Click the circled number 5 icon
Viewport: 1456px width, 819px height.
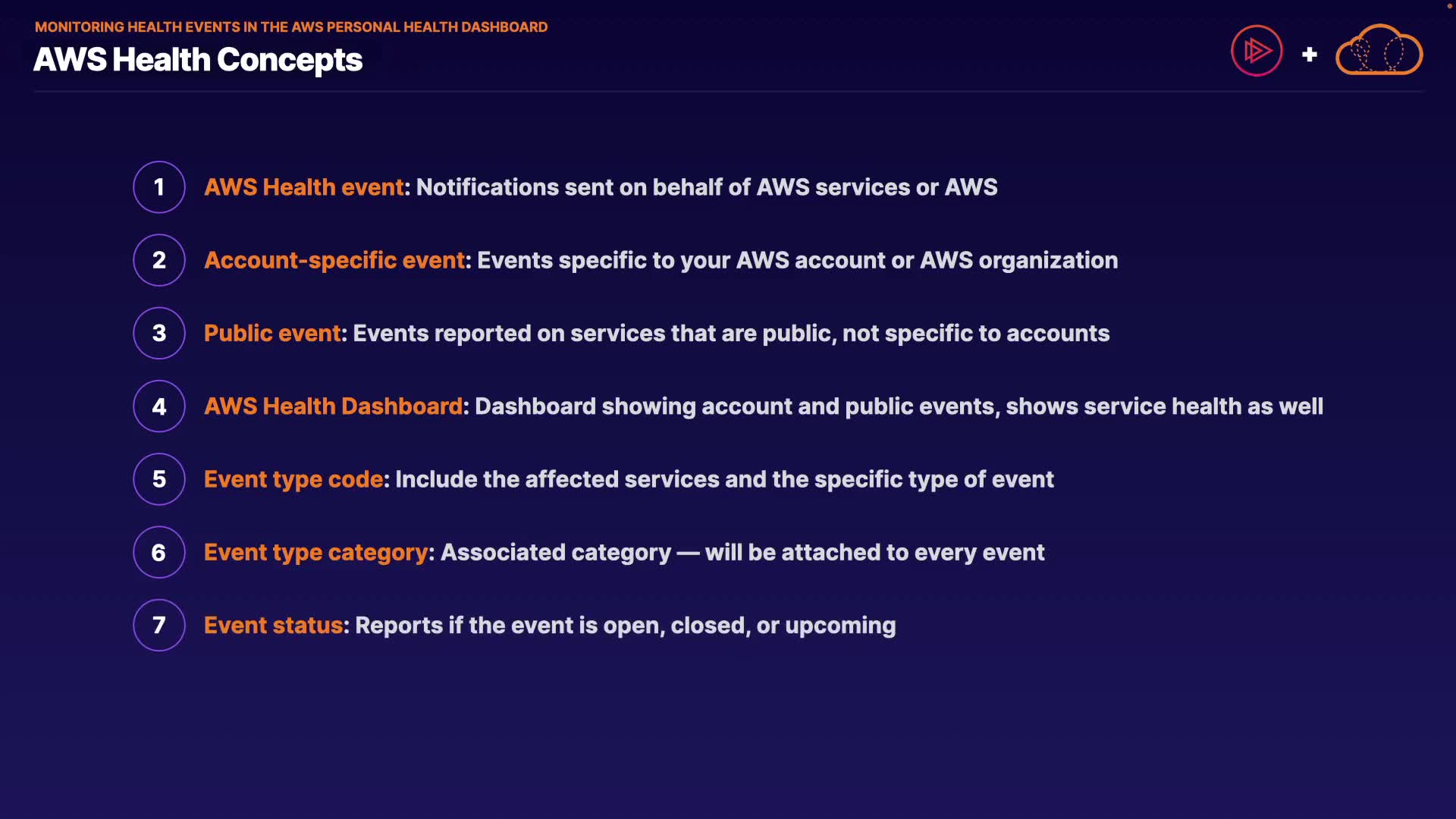[x=159, y=479]
